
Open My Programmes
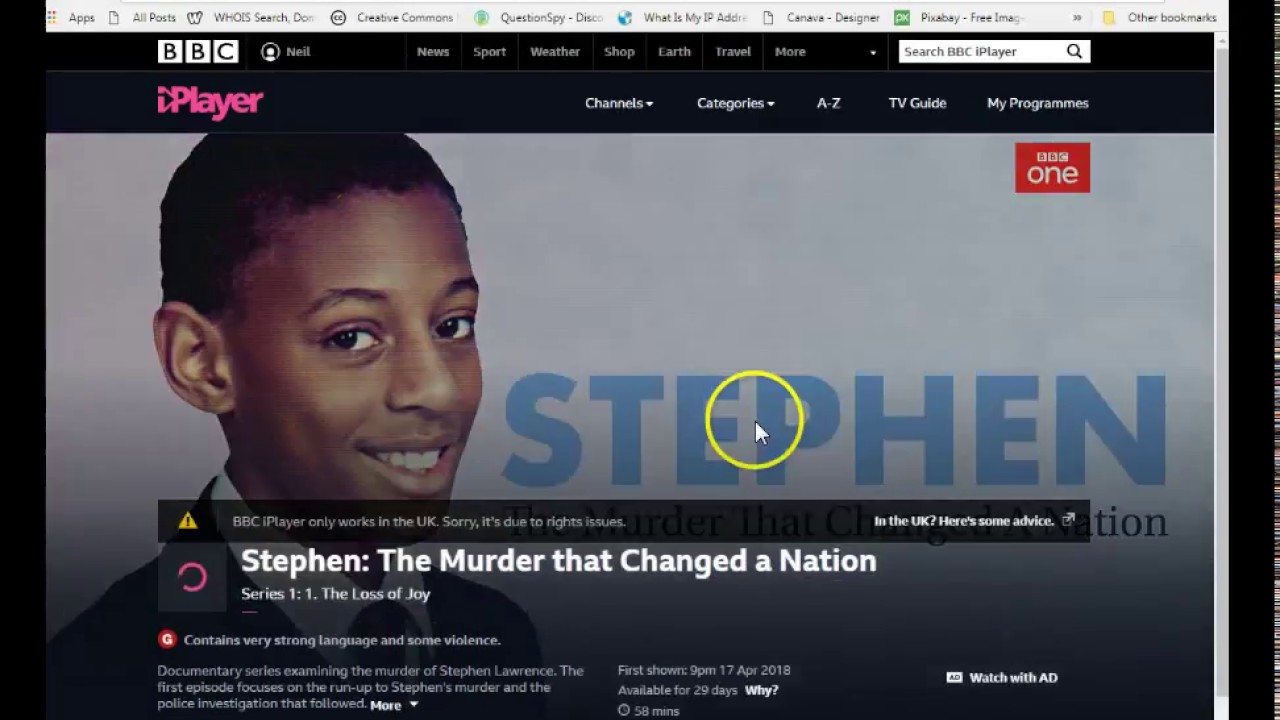[1038, 103]
